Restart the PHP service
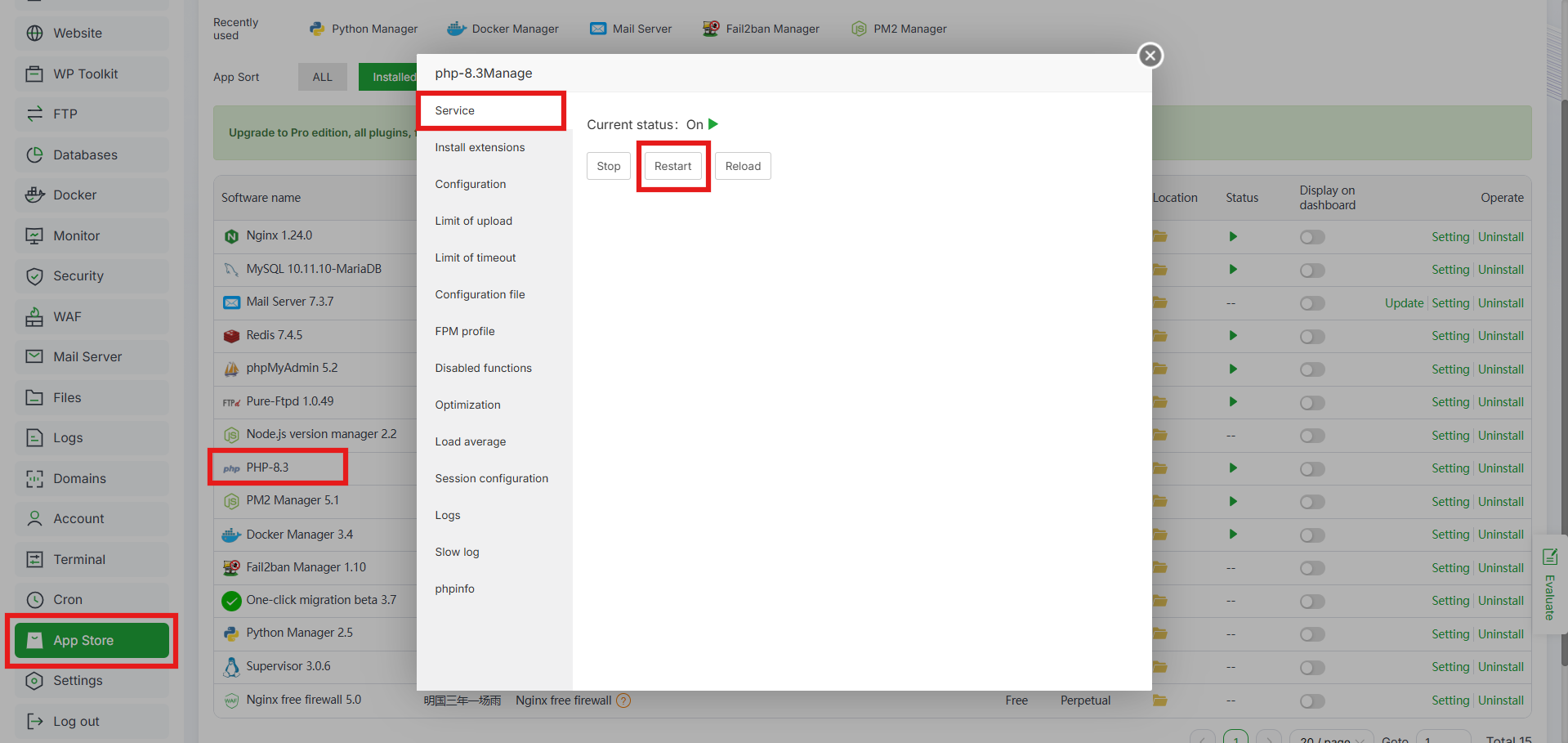This screenshot has width=1568, height=743. coord(673,167)
